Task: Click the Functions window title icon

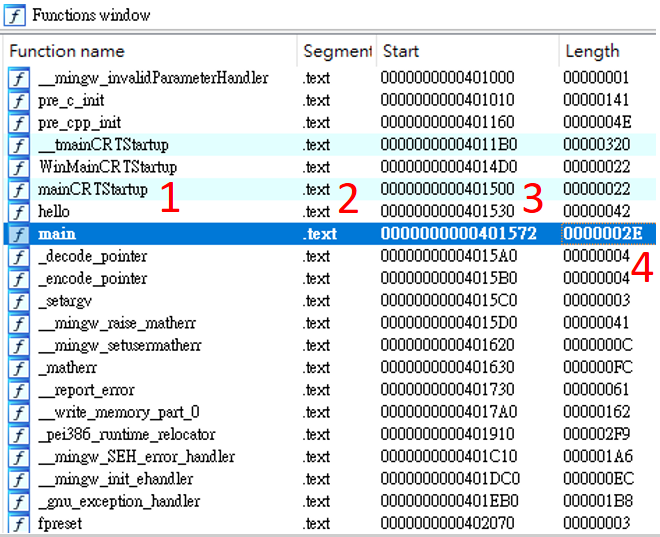Action: point(15,16)
